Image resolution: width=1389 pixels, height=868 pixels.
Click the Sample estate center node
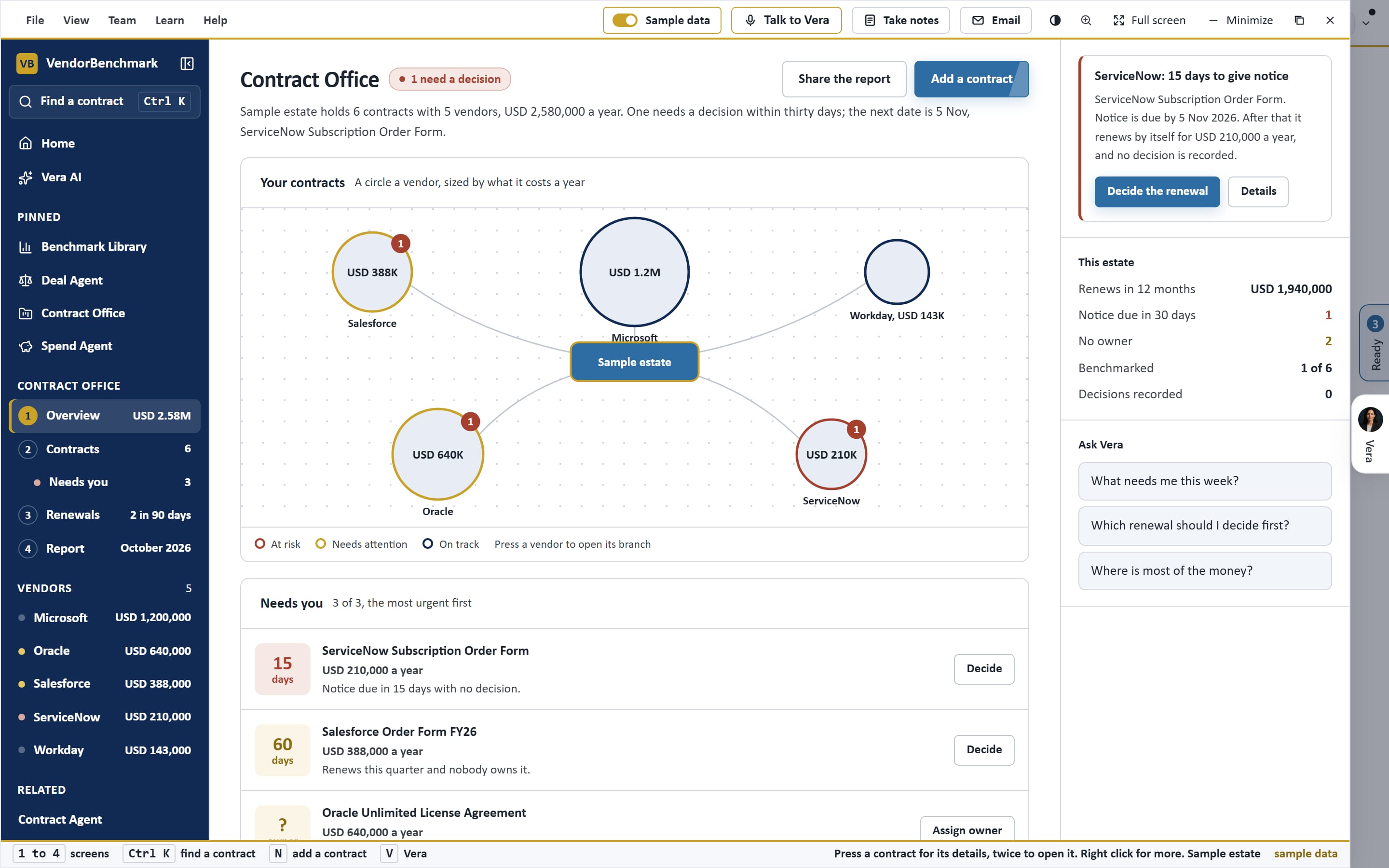pos(634,362)
